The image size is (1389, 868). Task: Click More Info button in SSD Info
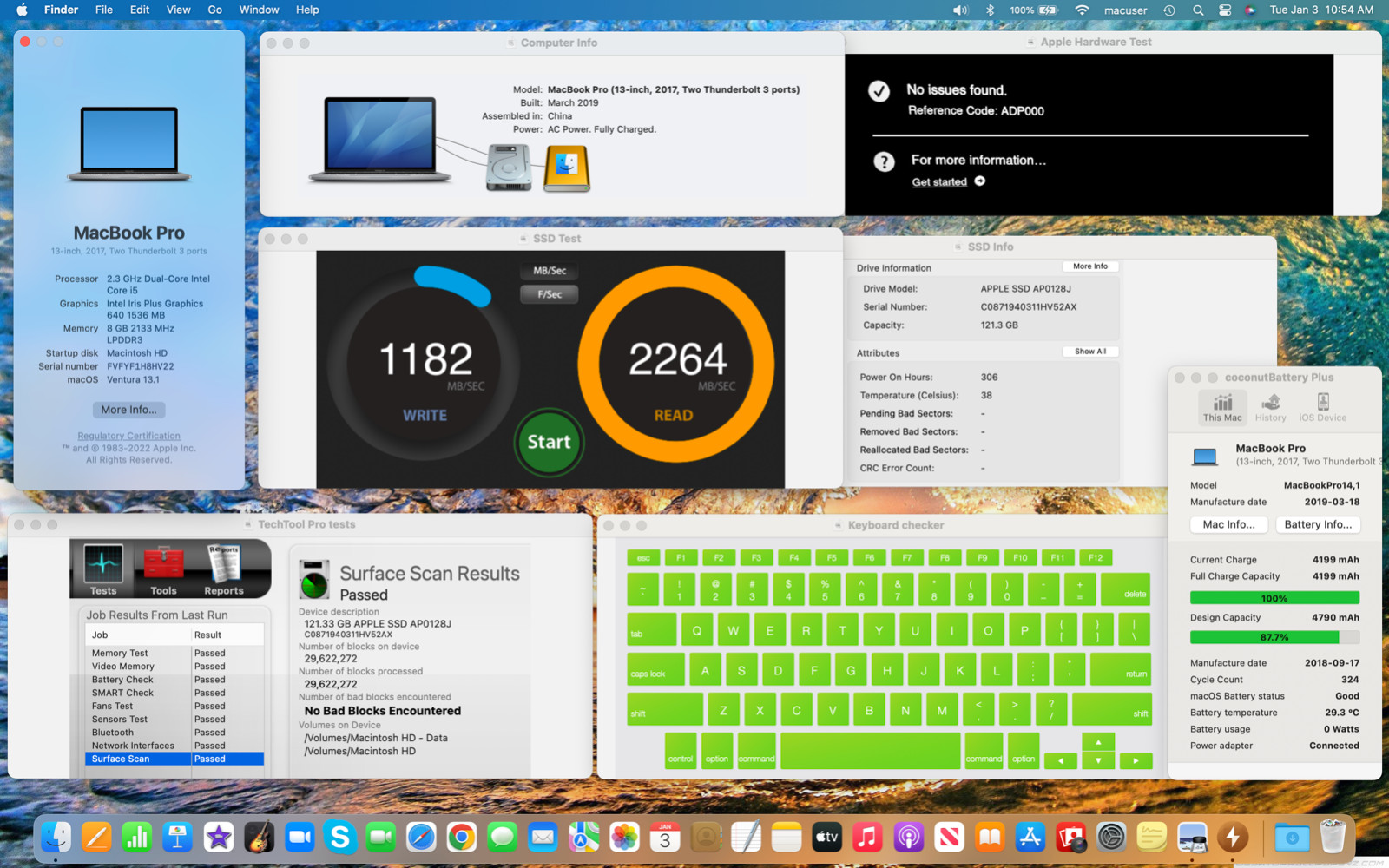point(1090,266)
